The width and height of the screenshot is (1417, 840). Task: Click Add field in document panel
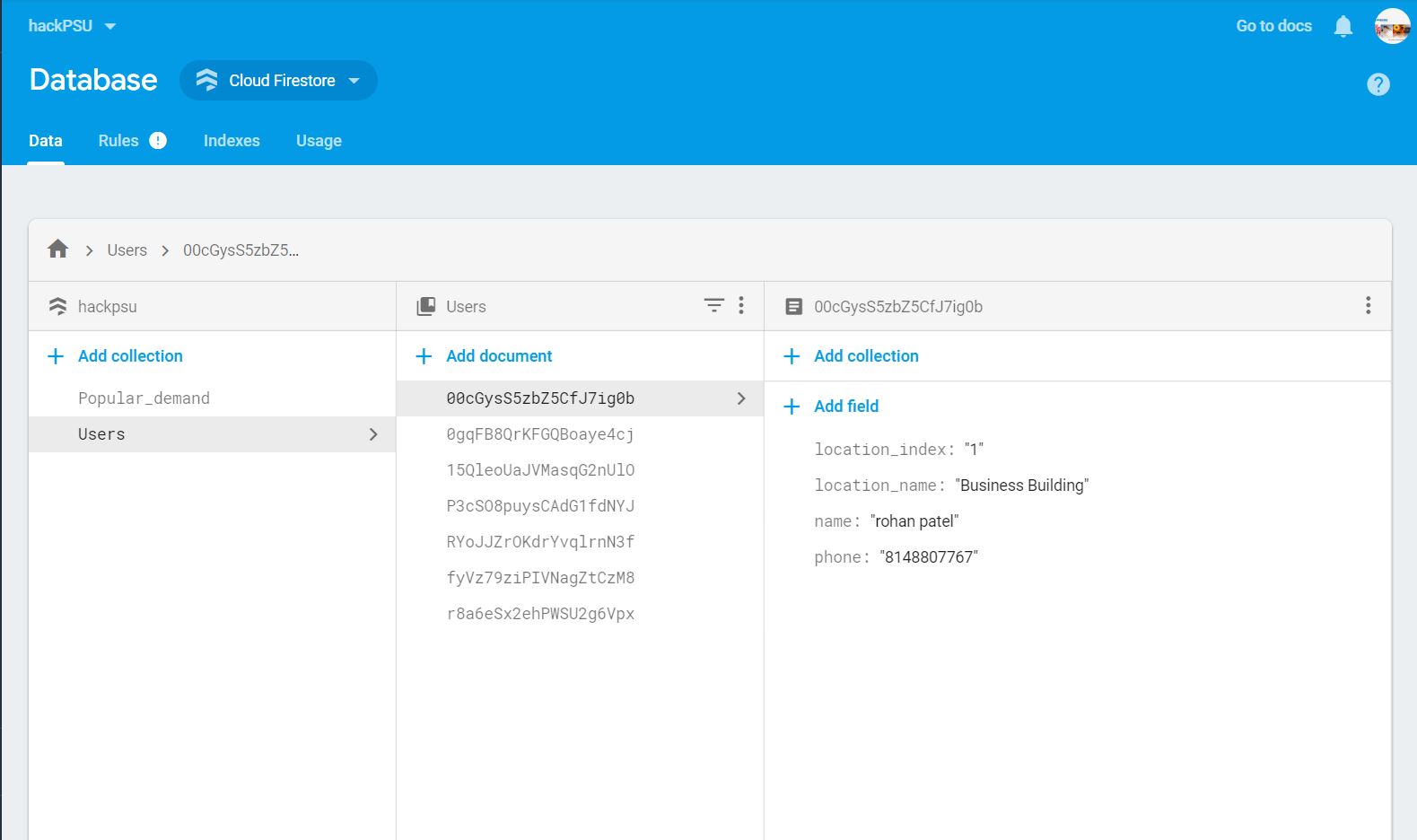tap(846, 407)
